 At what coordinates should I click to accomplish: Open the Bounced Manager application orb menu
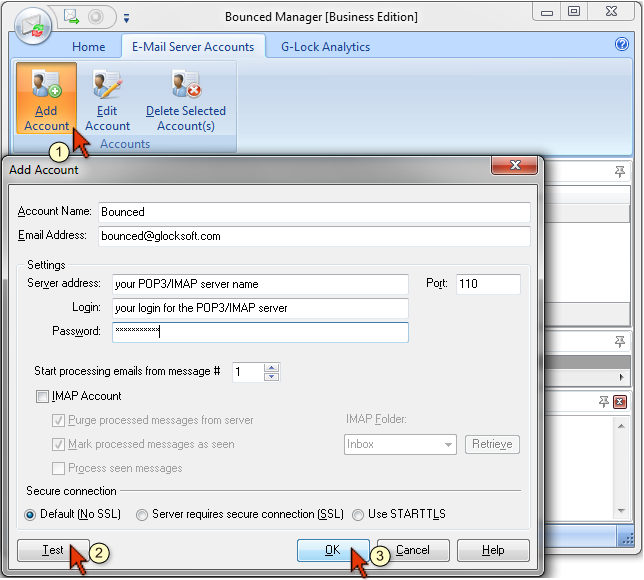33,26
